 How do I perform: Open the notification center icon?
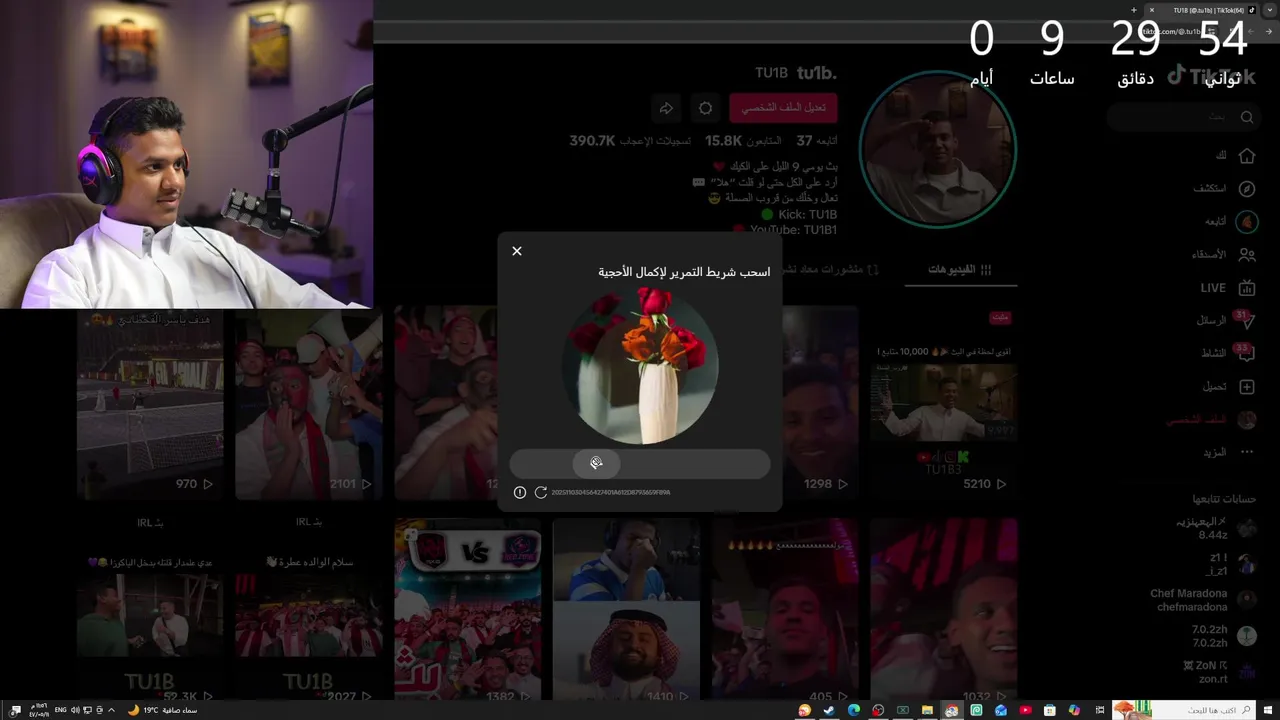[x=15, y=710]
